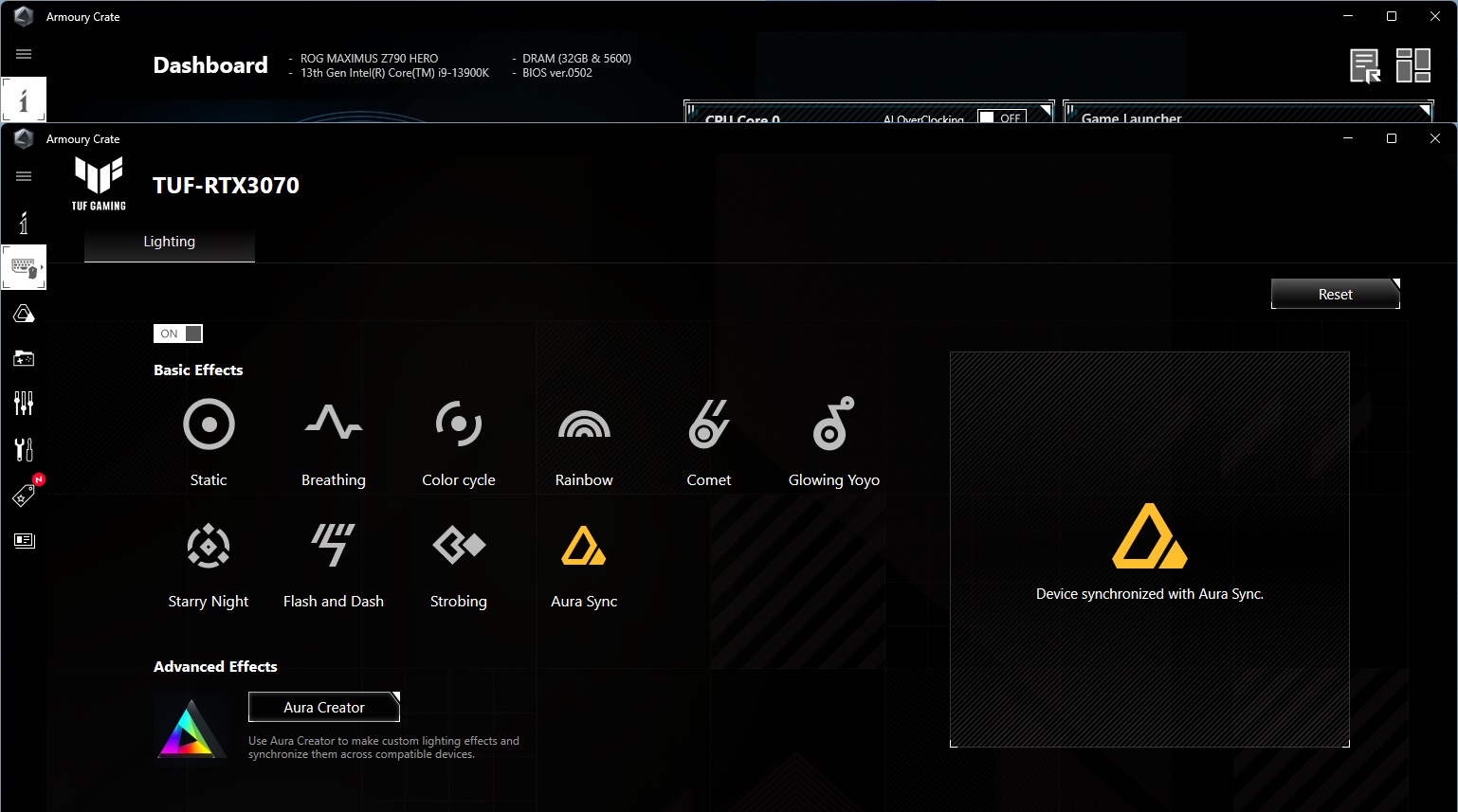1458x812 pixels.
Task: Click the Dashboard title in back window
Action: (210, 65)
